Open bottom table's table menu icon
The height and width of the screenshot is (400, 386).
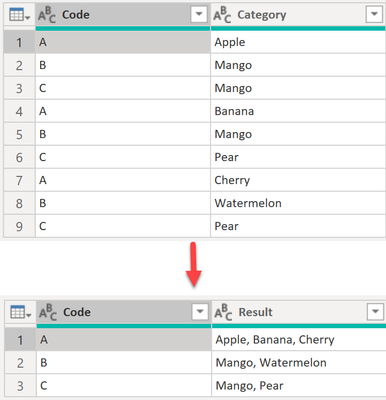coord(20,312)
